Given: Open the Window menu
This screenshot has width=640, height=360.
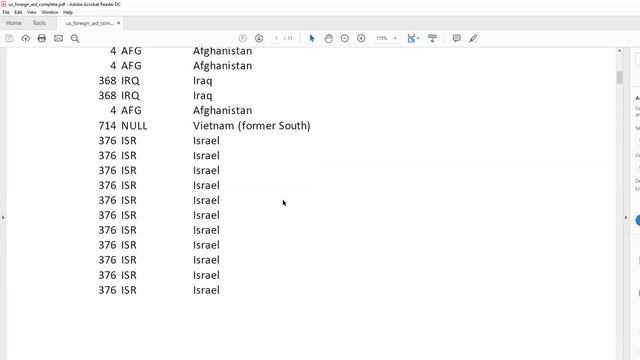Looking at the screenshot, I should point(50,12).
